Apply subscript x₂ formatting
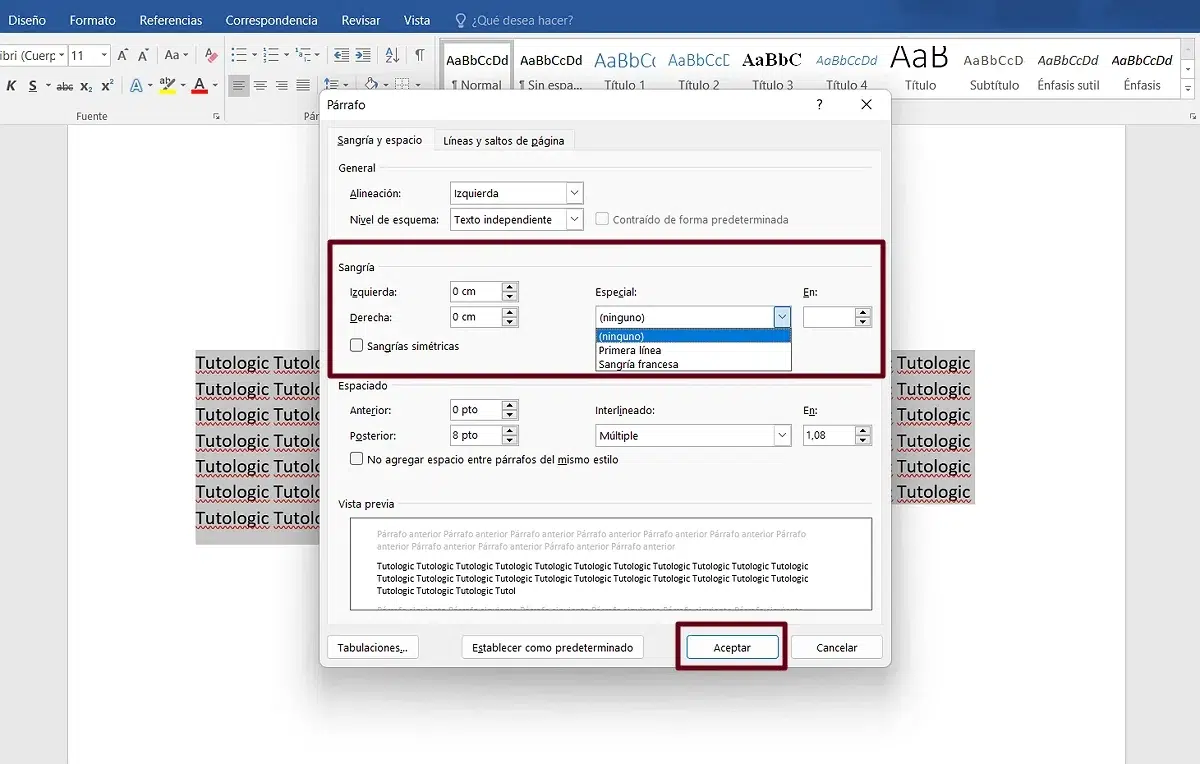The image size is (1200, 764). (86, 86)
